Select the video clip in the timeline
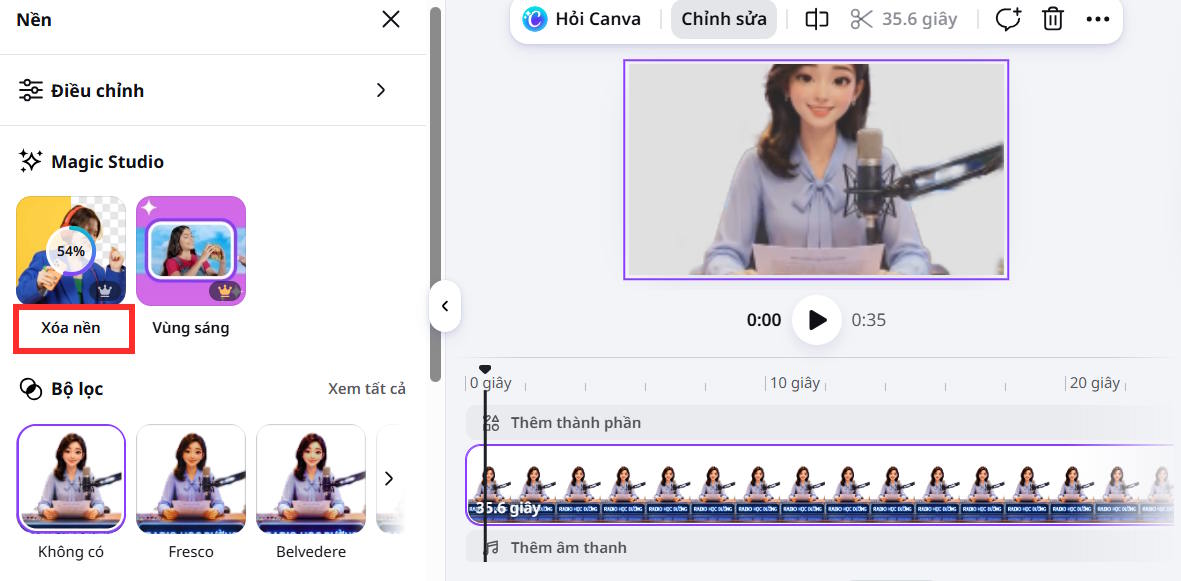Screen dimensions: 1181x581 pyautogui.click(x=819, y=485)
